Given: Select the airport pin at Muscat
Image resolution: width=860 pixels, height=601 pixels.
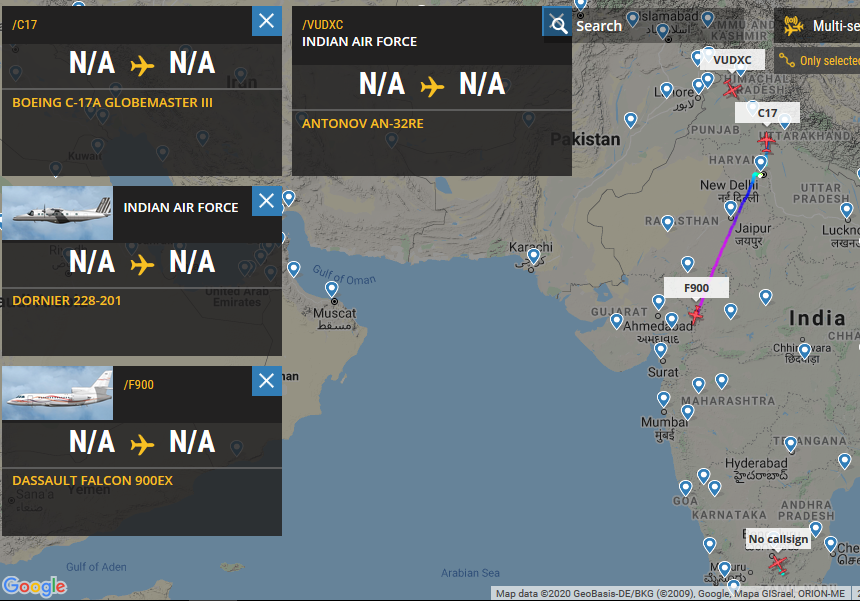Looking at the screenshot, I should [x=331, y=288].
